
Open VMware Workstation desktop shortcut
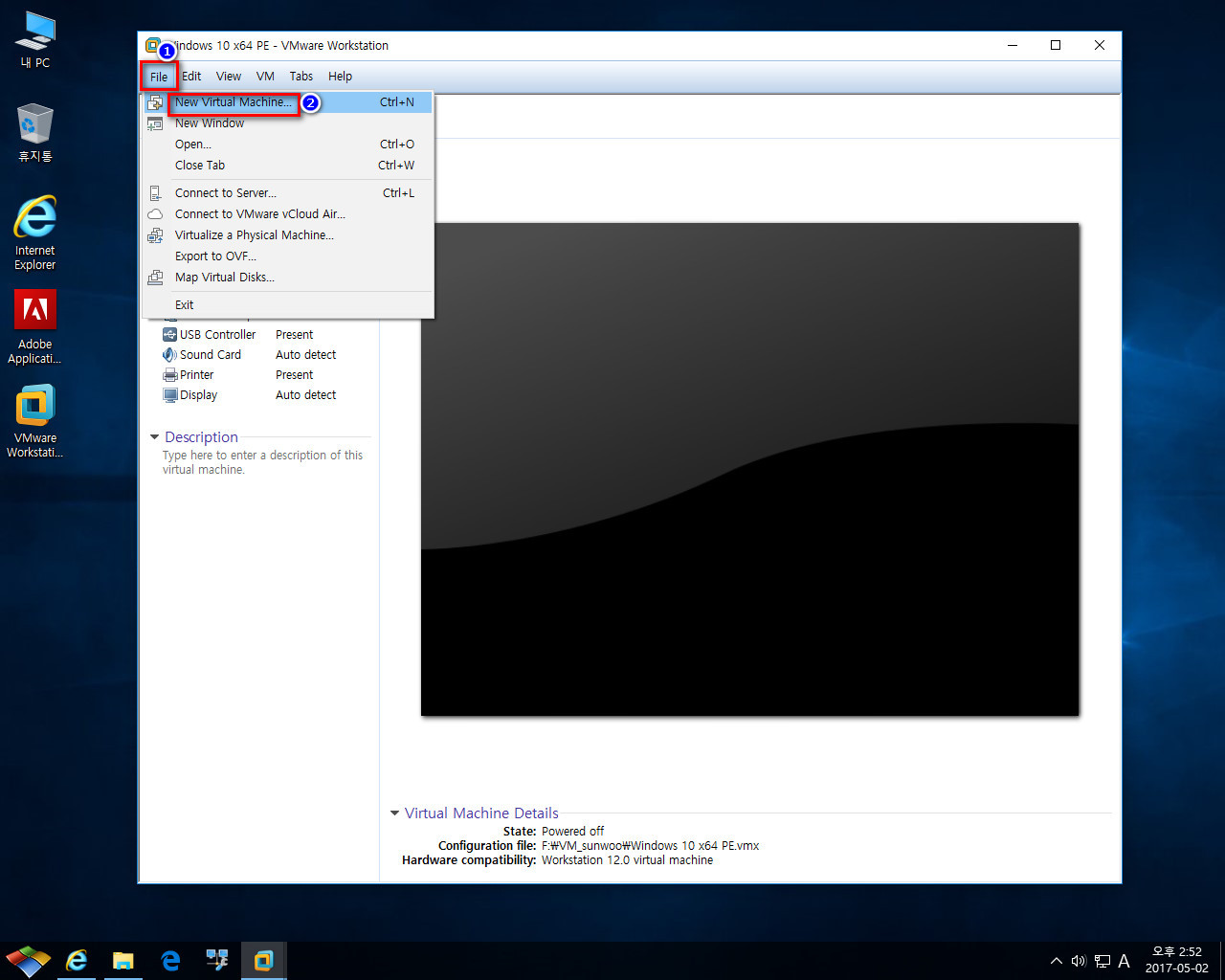(35, 422)
